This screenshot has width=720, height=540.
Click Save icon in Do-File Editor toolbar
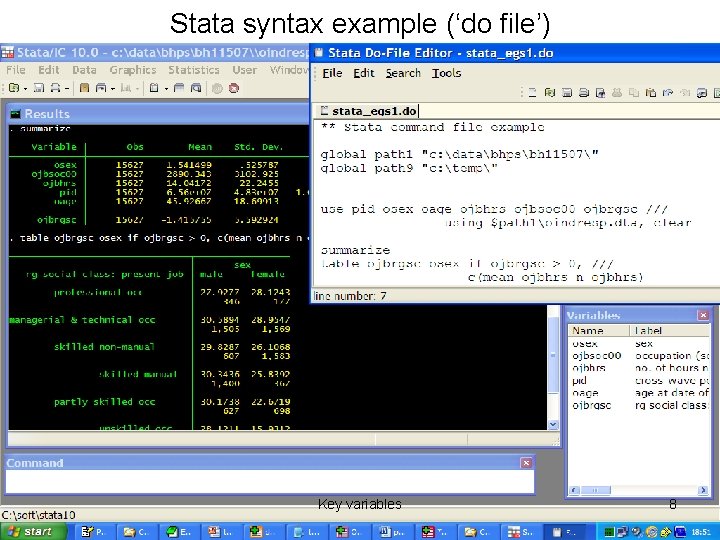click(x=567, y=93)
